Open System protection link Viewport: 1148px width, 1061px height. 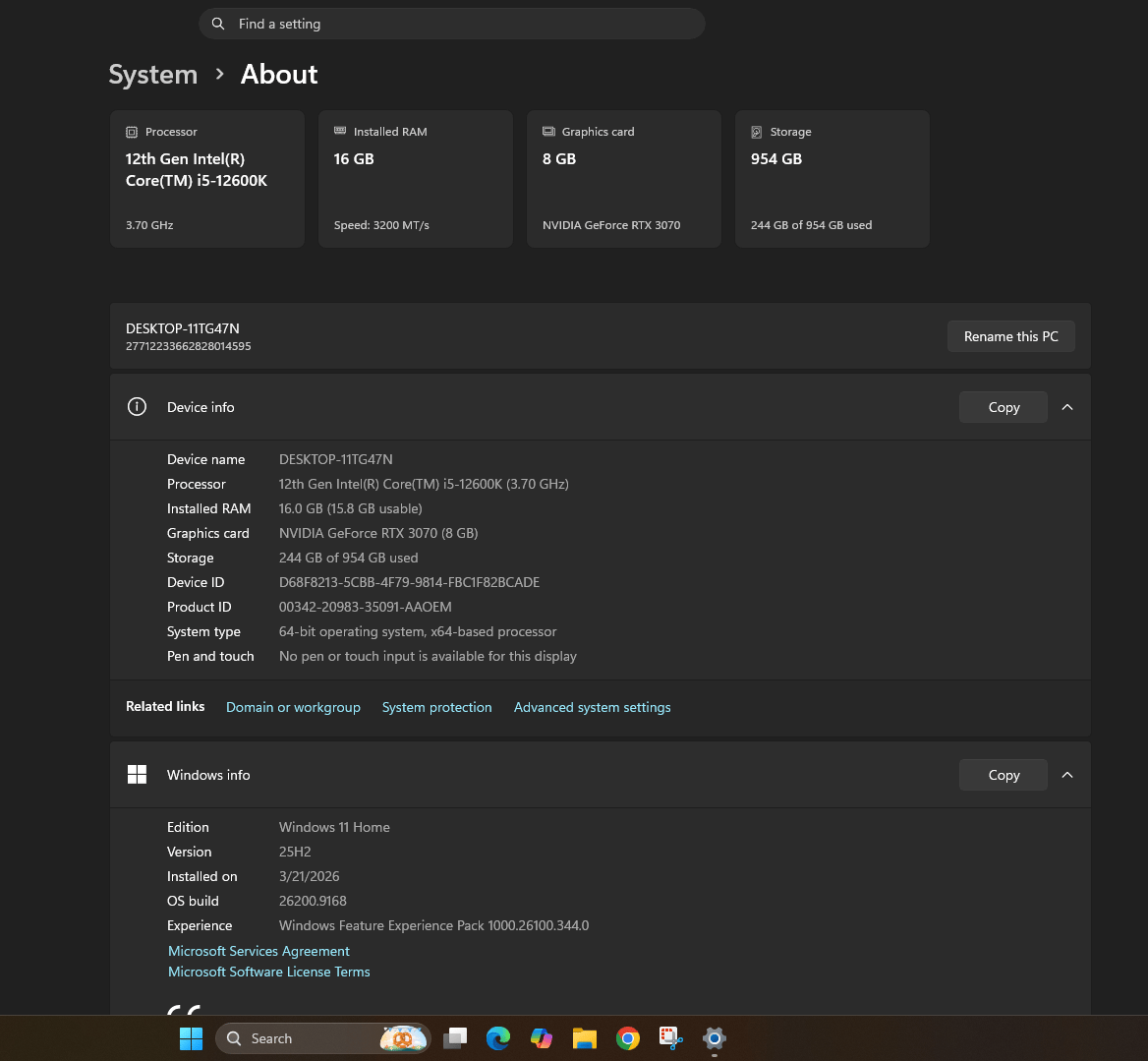point(437,707)
